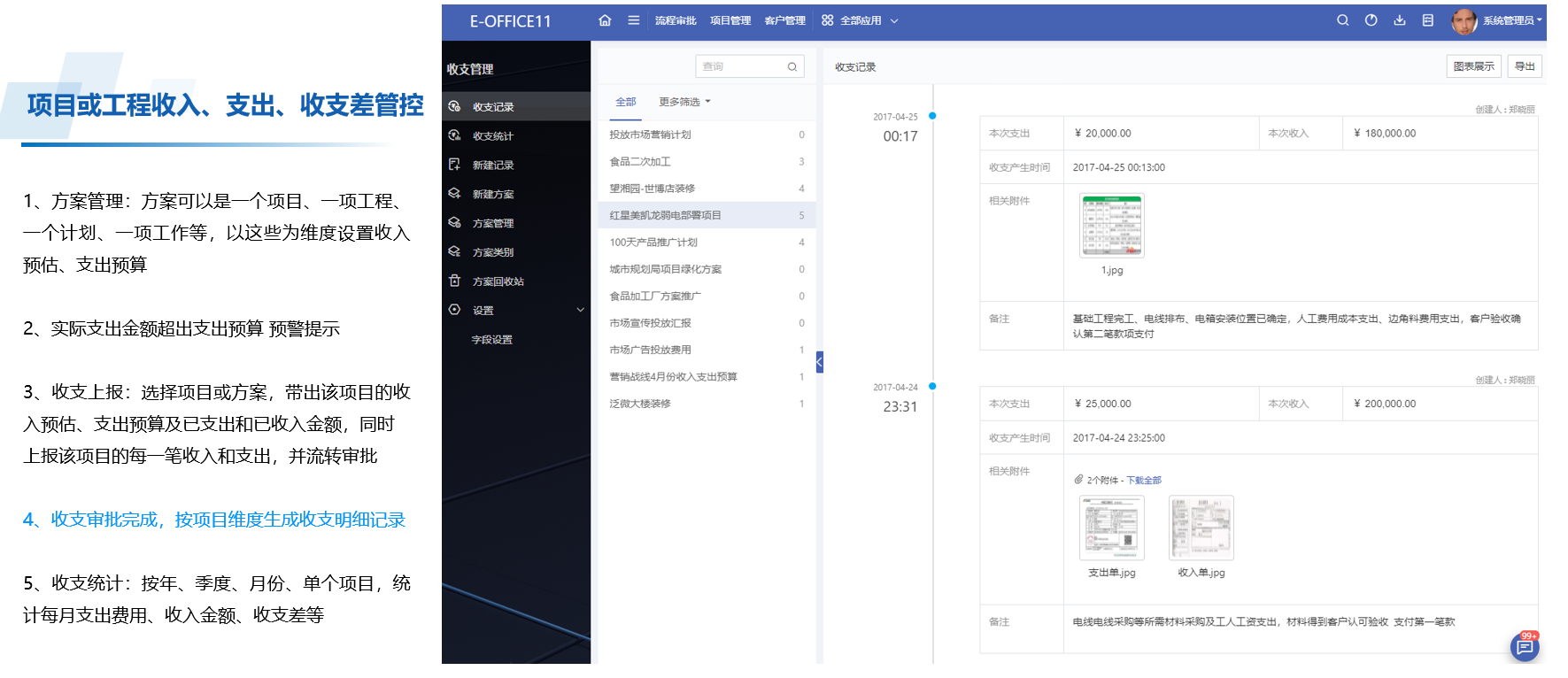Select 营销战线4月份收入支出预算 in list

707,376
